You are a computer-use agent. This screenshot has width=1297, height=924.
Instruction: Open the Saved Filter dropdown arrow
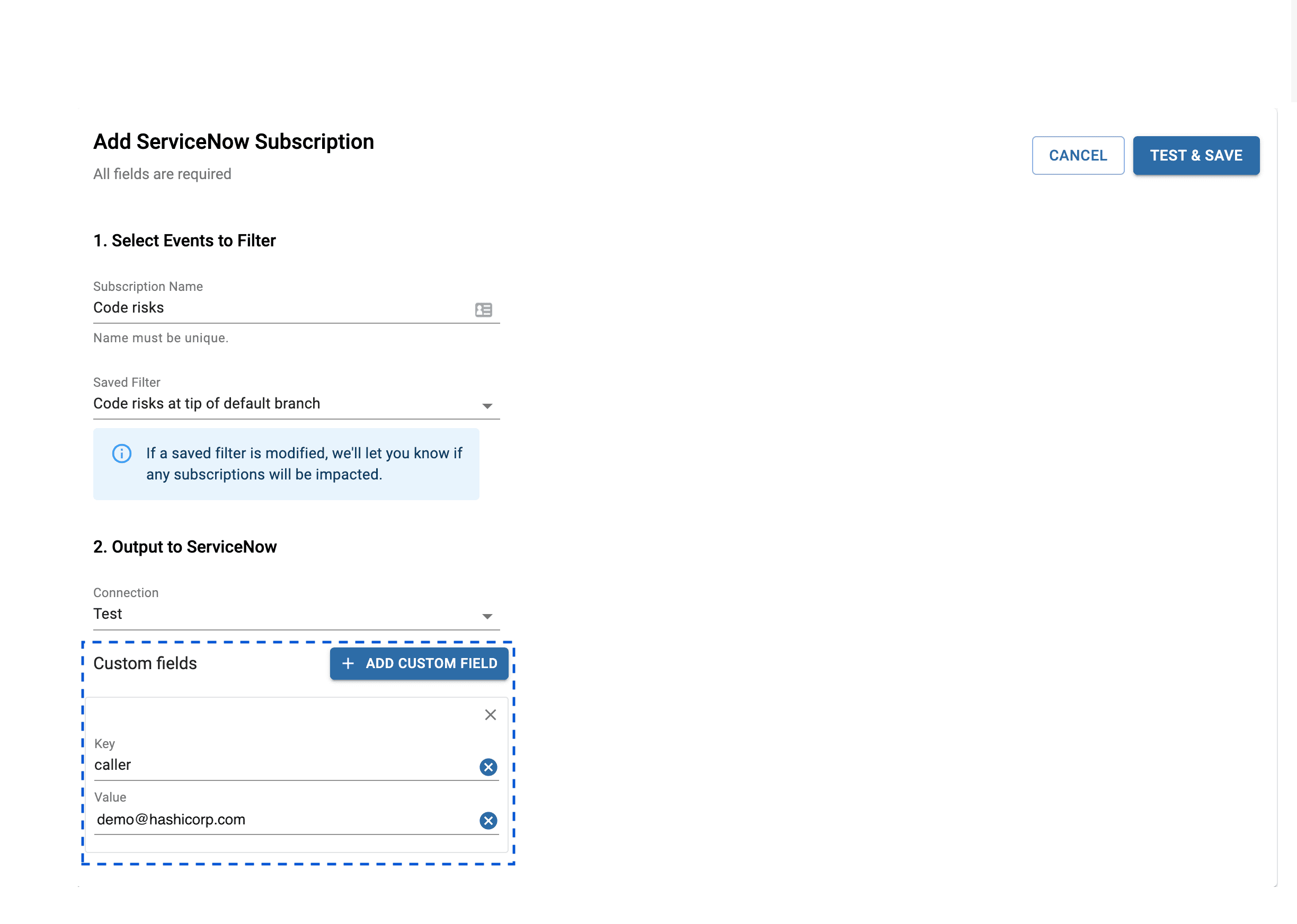(487, 406)
